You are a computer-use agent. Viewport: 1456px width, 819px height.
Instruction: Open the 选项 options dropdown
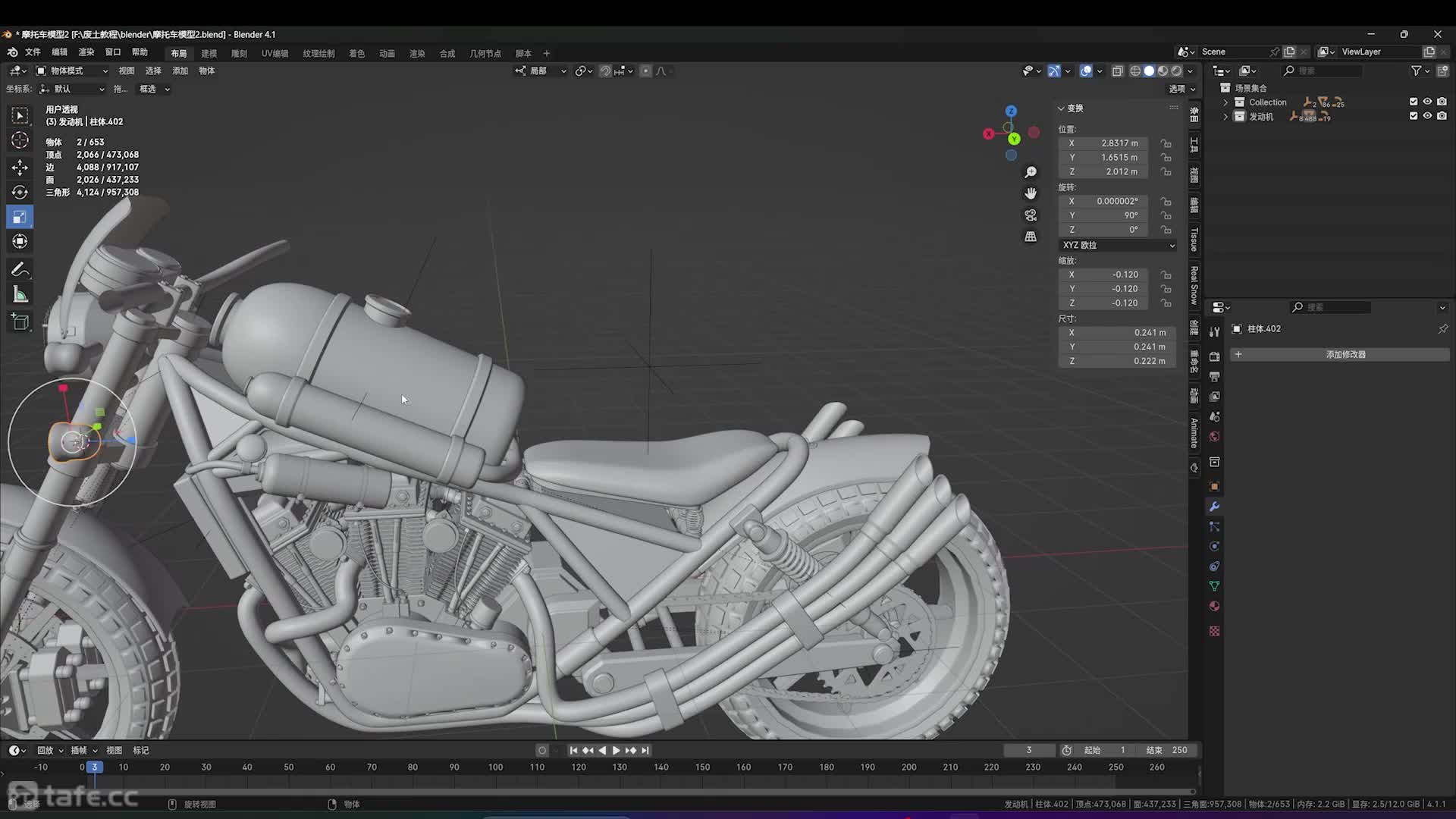(x=1181, y=89)
